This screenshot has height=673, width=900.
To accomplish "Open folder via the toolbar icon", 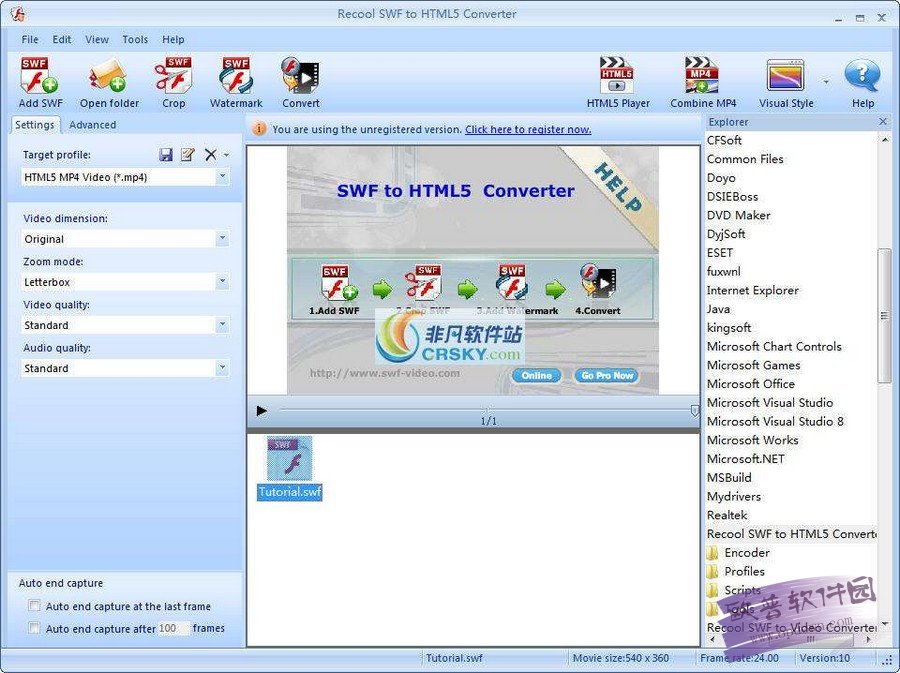I will [x=108, y=76].
